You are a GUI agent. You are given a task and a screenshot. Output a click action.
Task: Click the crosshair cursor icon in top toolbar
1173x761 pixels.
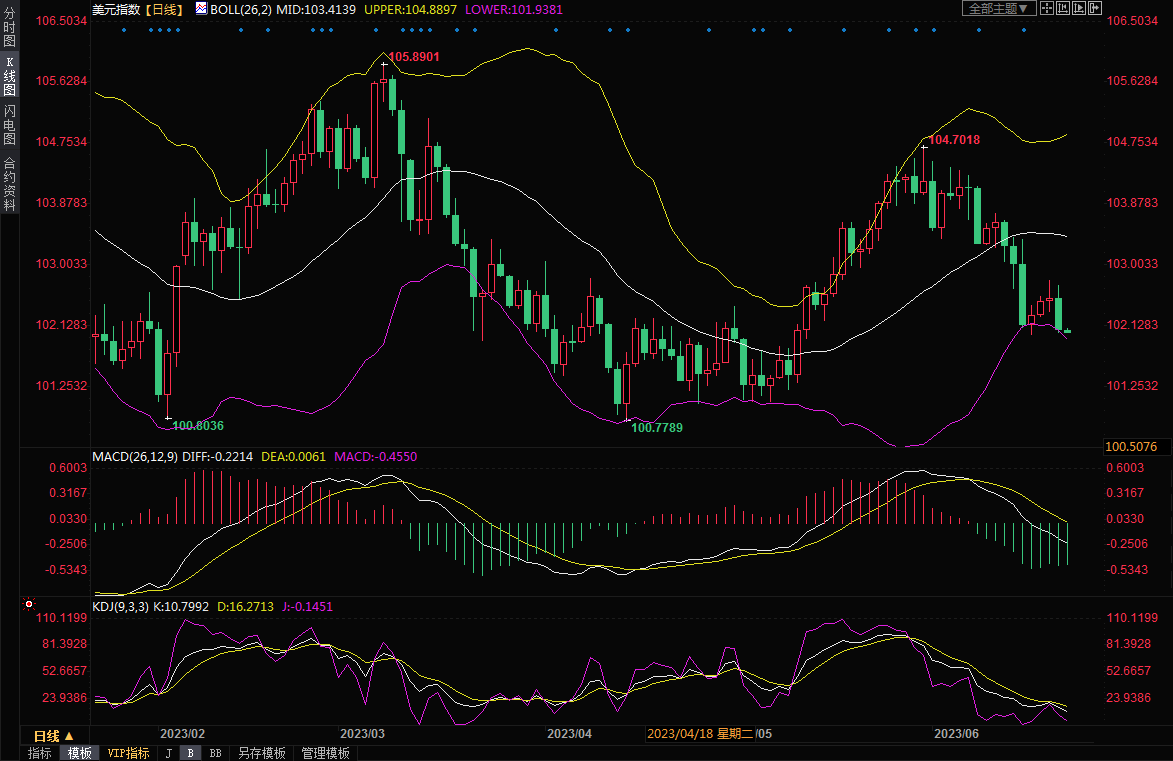click(x=1045, y=8)
